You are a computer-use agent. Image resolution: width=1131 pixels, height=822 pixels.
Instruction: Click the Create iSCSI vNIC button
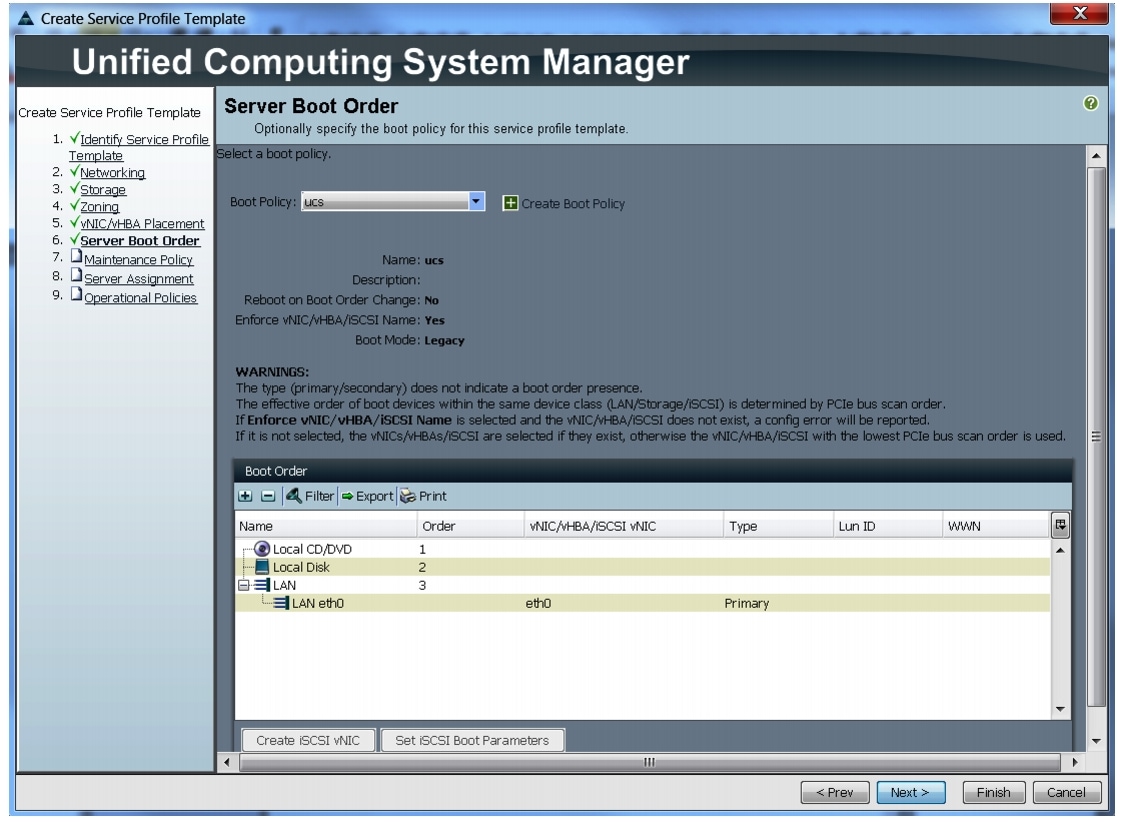tap(308, 741)
